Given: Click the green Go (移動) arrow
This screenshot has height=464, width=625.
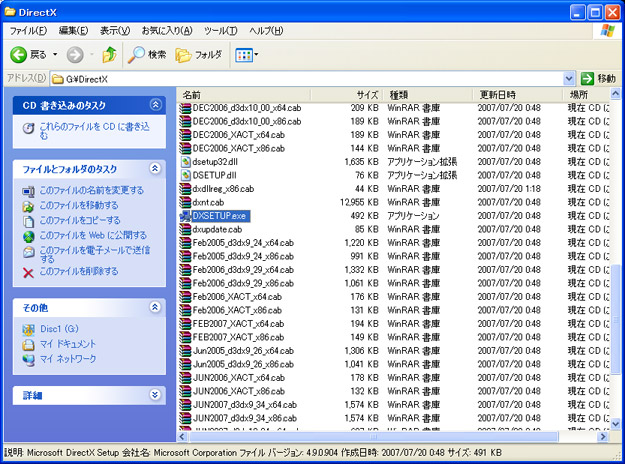Looking at the screenshot, I should 587,79.
